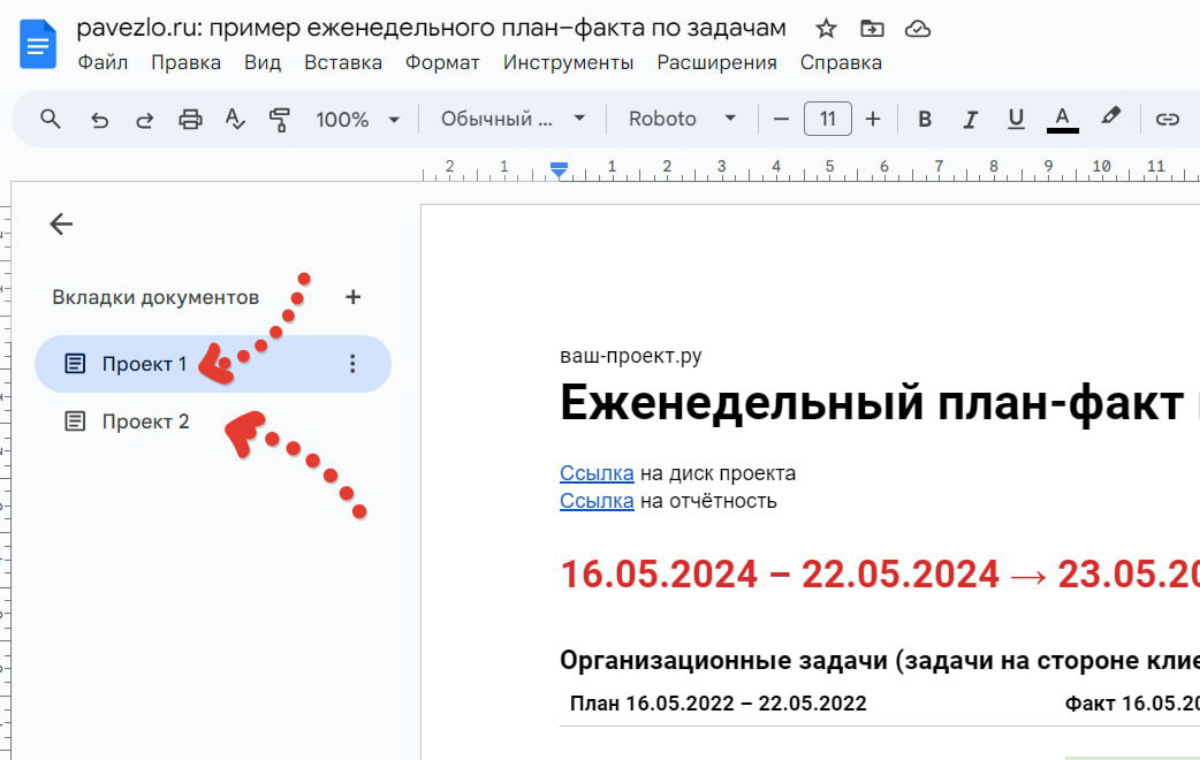Open the Формат menu
The width and height of the screenshot is (1200, 760).
point(442,62)
